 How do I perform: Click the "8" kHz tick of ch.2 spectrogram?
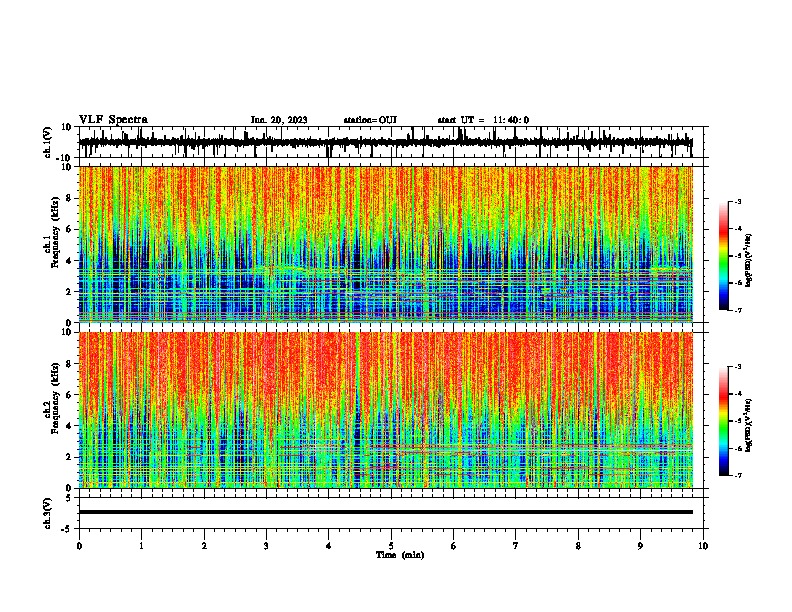[x=69, y=364]
